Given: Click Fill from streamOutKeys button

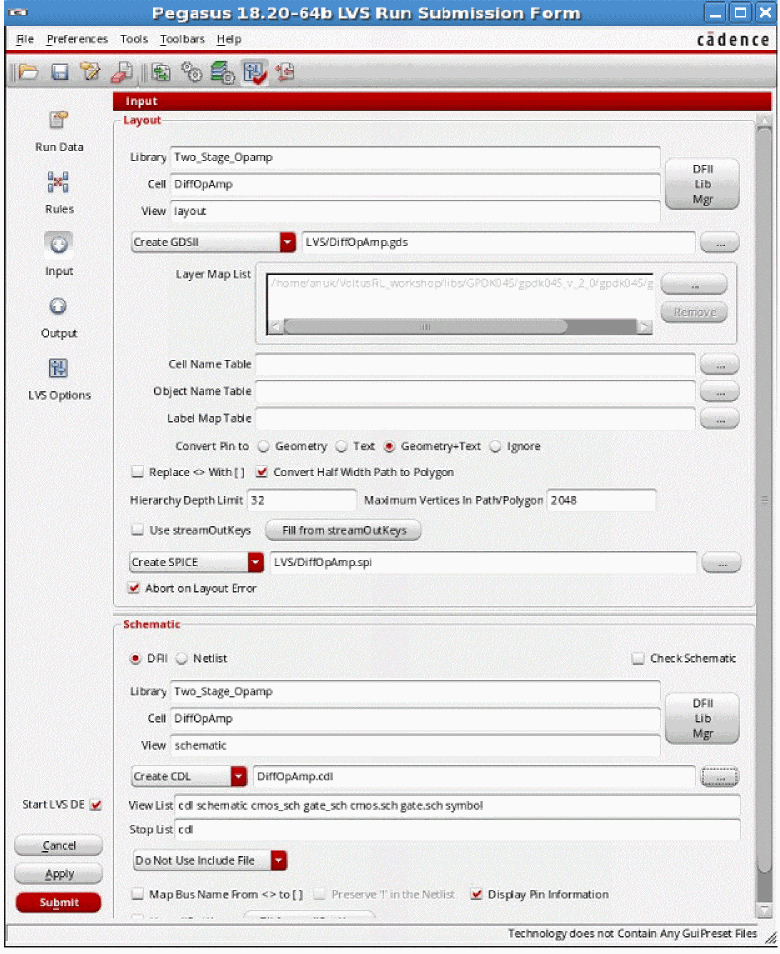Looking at the screenshot, I should click(344, 531).
